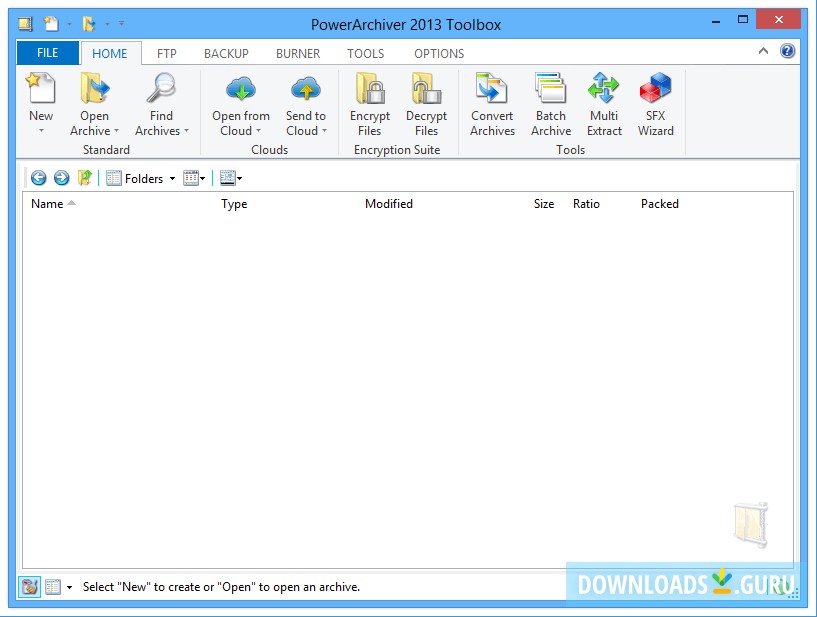Expand Open from Cloud dropdown arrow
The image size is (817, 617).
pyautogui.click(x=258, y=131)
